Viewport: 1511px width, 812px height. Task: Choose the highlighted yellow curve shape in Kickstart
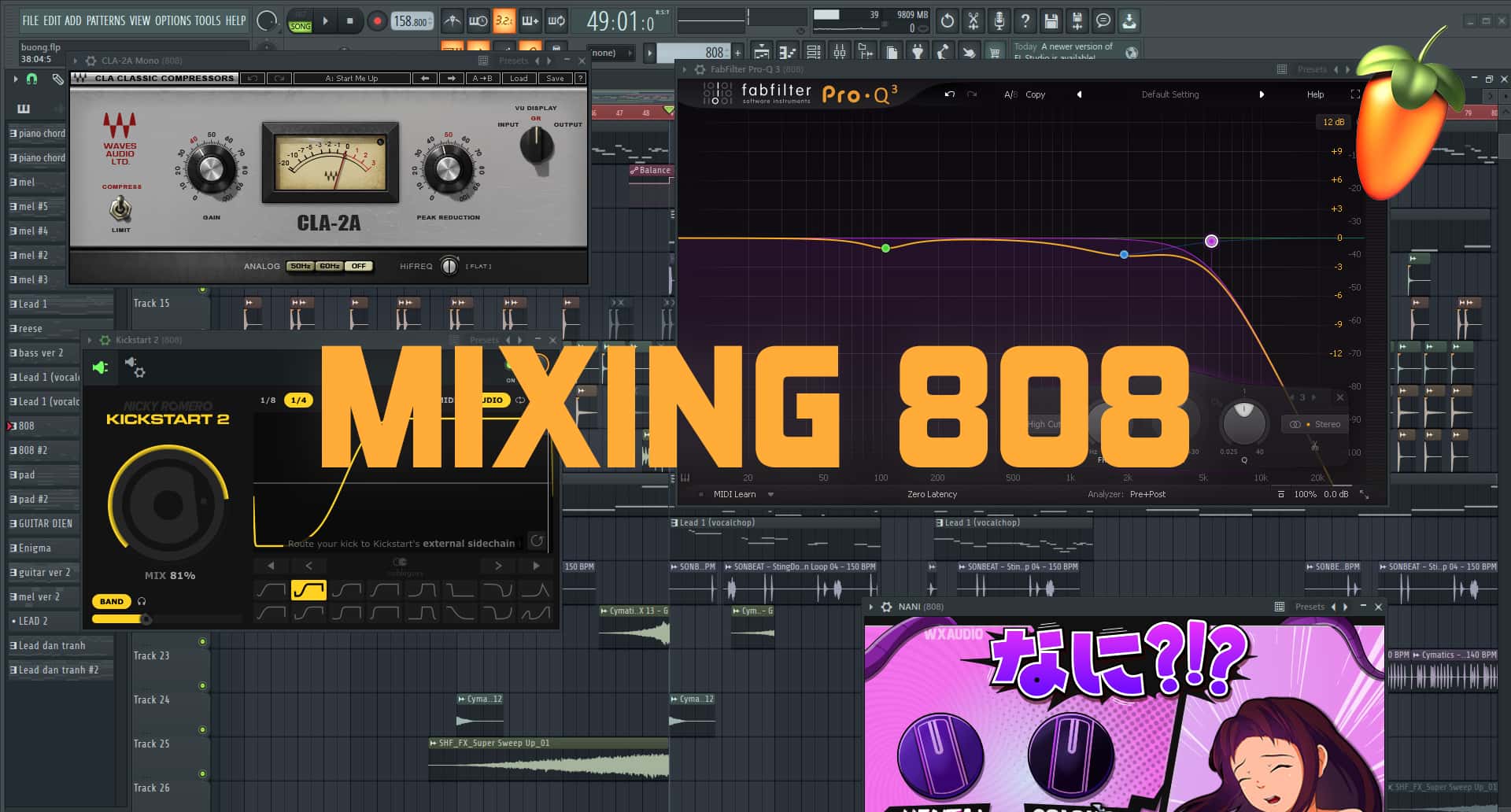pos(308,589)
